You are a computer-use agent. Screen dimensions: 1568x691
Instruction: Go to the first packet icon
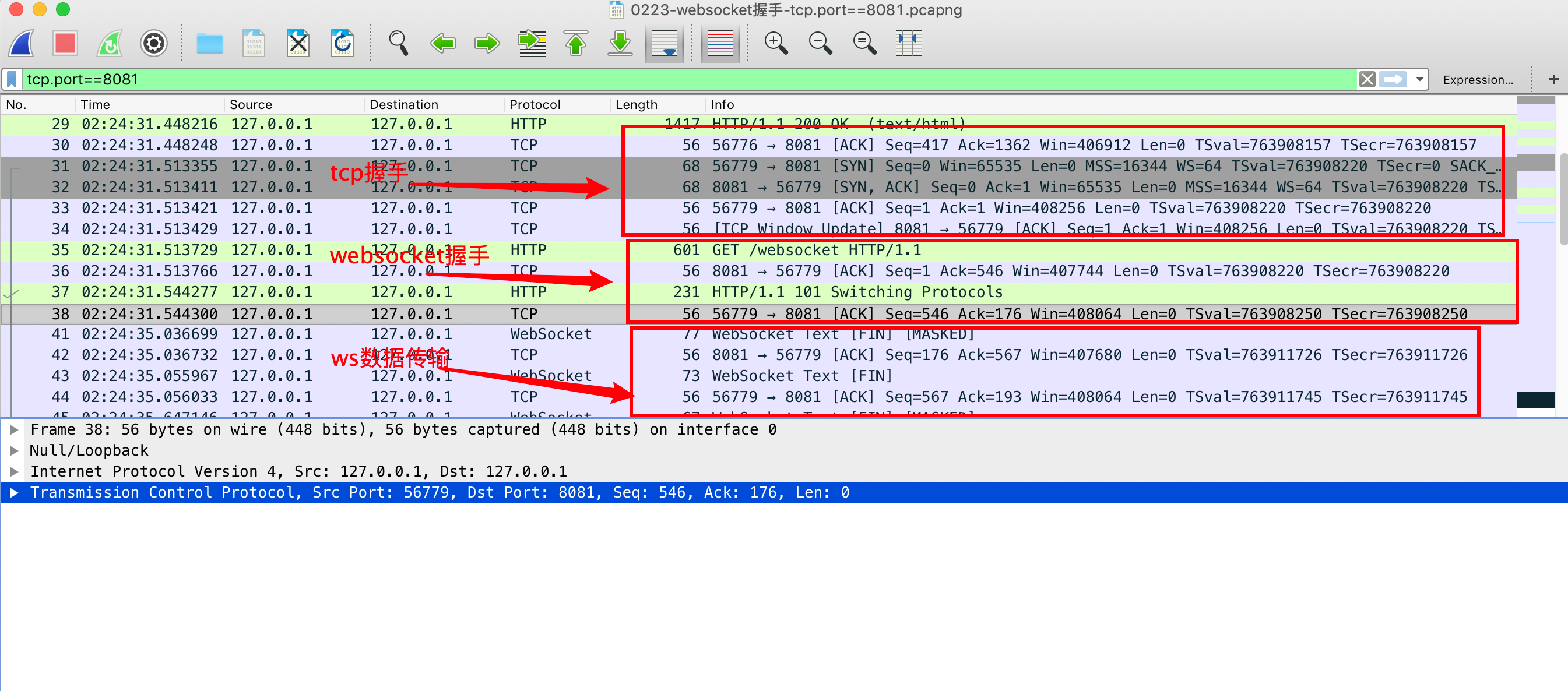[576, 43]
